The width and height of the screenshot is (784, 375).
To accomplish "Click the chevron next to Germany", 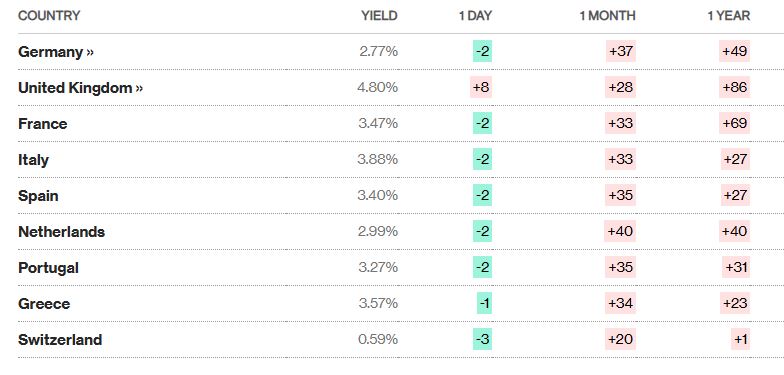I will point(90,52).
